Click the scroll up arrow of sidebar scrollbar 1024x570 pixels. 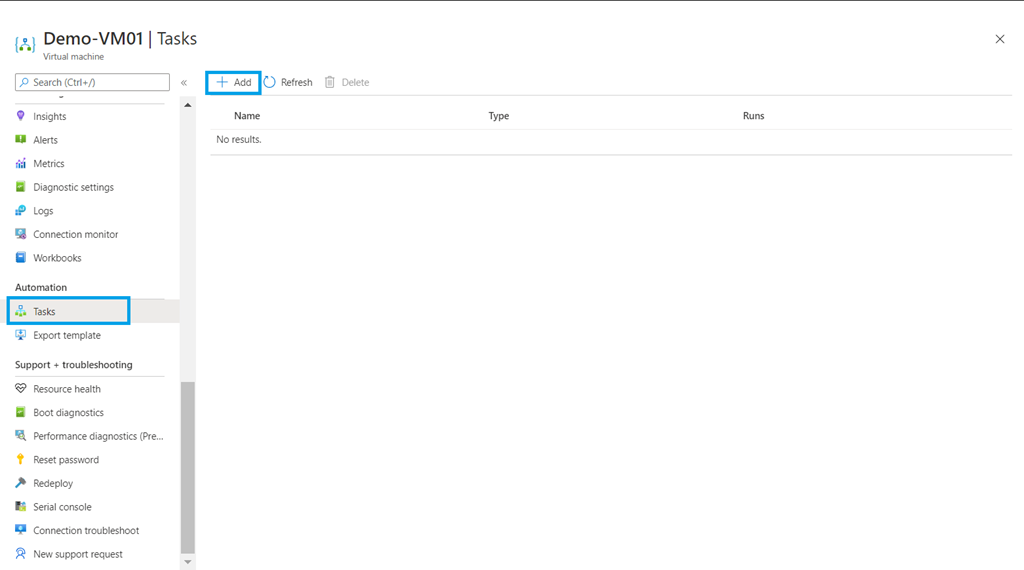(x=188, y=105)
